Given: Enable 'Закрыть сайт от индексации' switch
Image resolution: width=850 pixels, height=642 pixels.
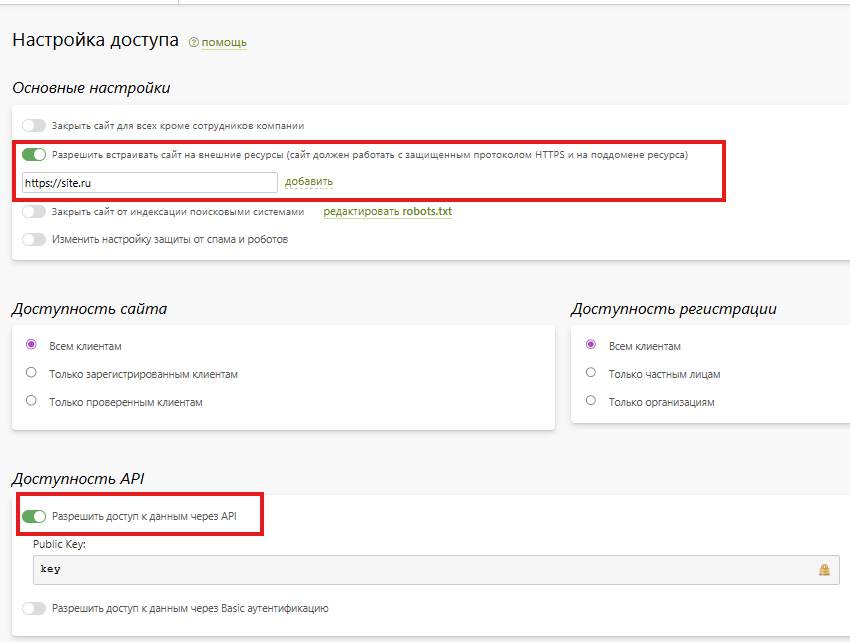Looking at the screenshot, I should click(x=34, y=212).
